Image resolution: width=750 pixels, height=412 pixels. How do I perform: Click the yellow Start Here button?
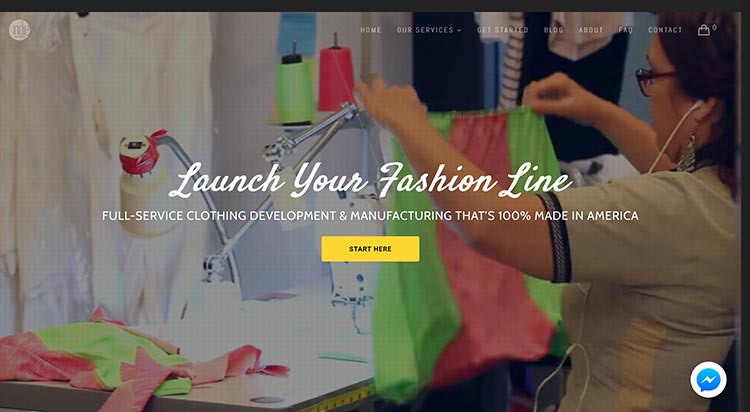(x=370, y=249)
